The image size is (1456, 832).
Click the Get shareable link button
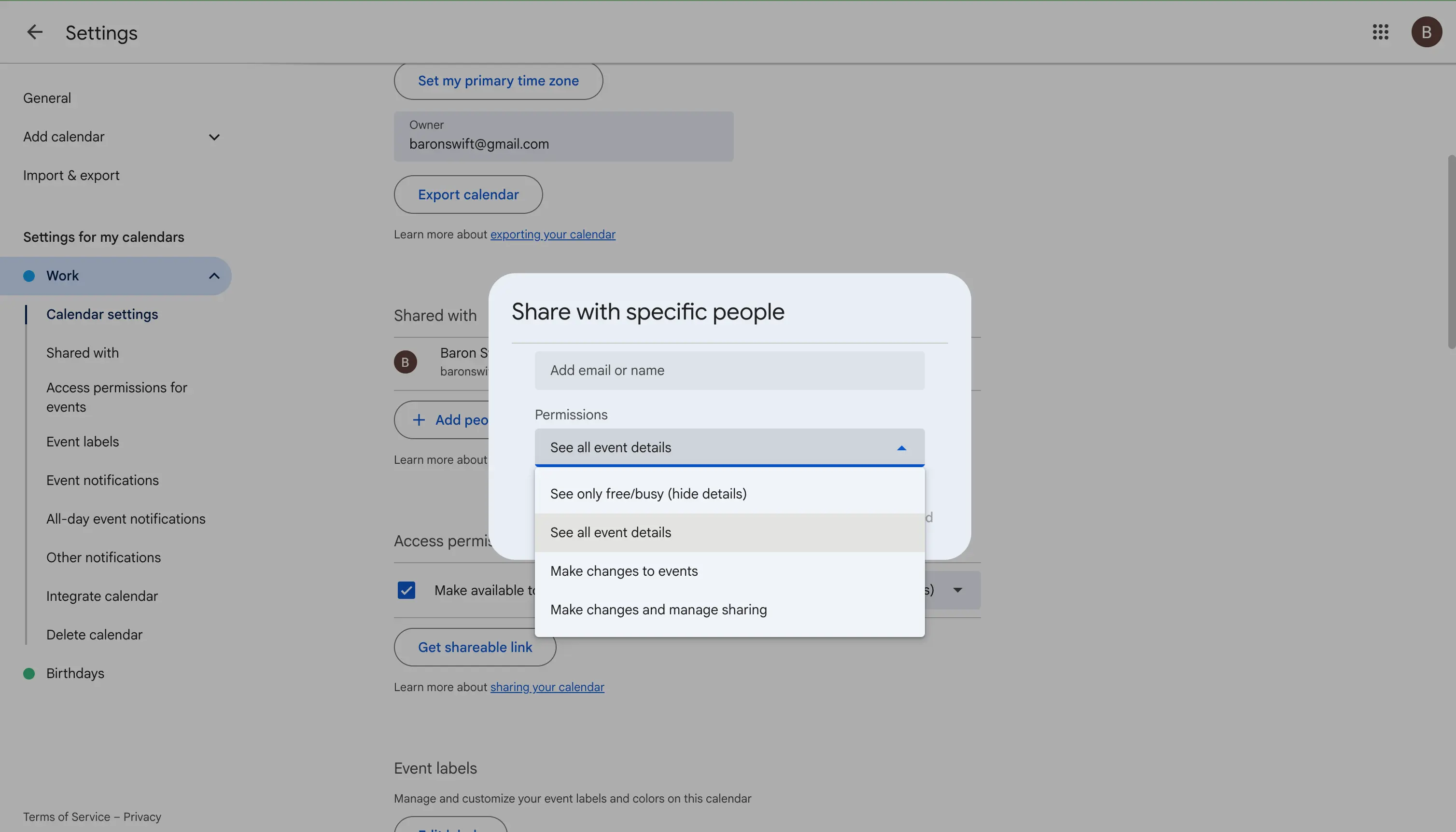coord(474,647)
